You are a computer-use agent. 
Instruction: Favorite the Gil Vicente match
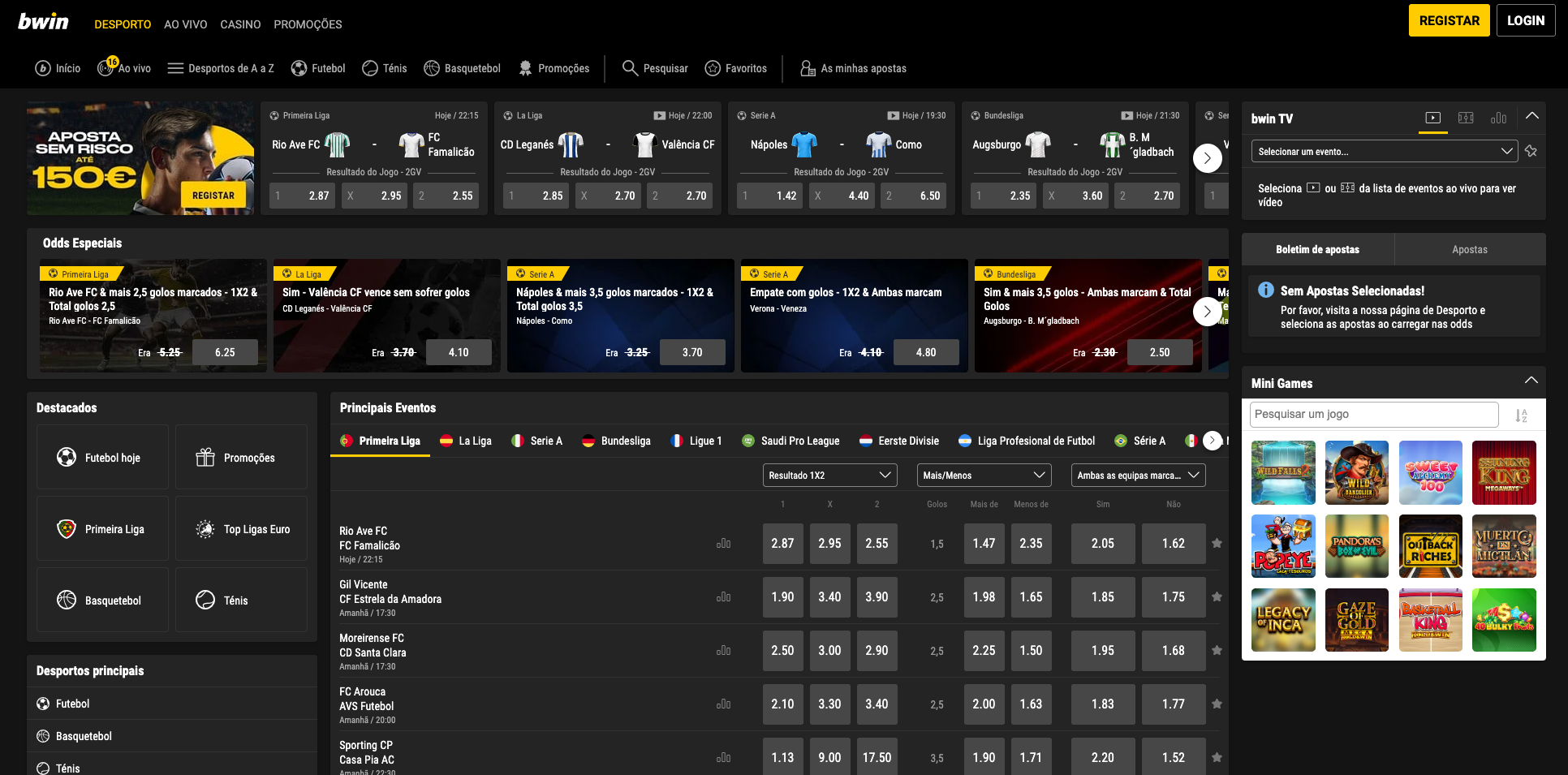(1217, 597)
